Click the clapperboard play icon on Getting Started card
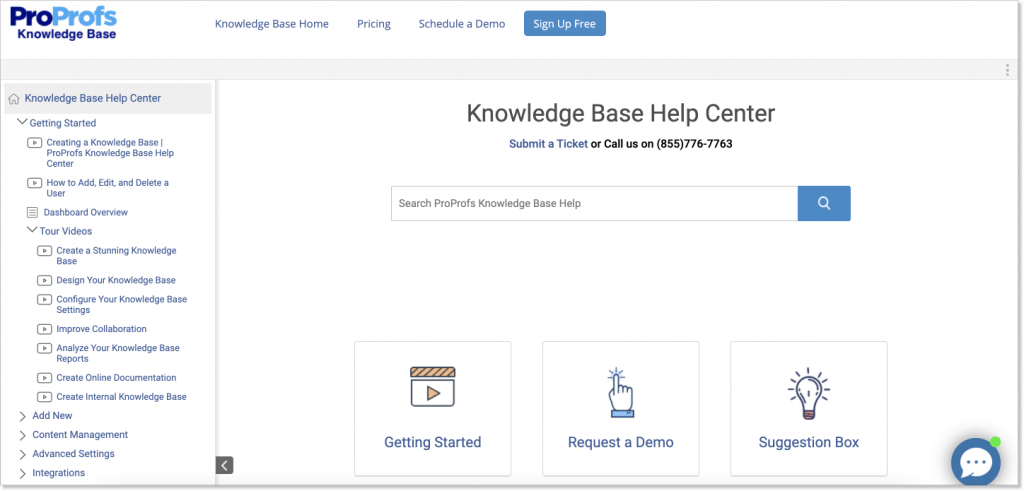This screenshot has width=1024, height=491. (x=432, y=387)
